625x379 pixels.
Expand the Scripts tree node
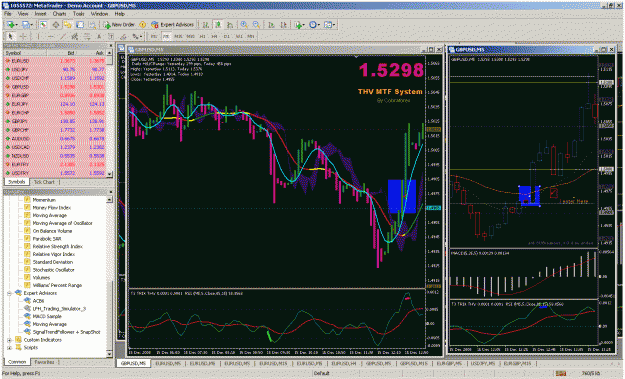pos(9,348)
